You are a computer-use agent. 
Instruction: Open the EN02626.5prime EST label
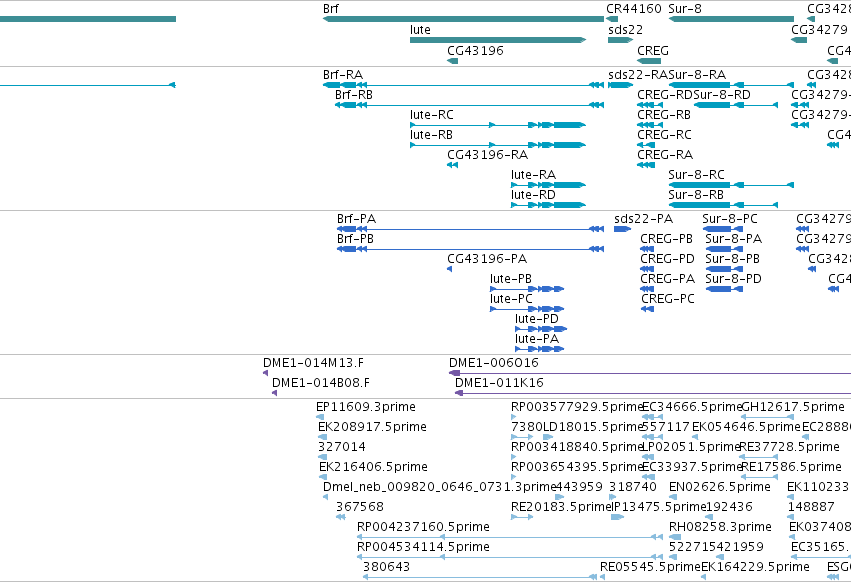point(720,487)
